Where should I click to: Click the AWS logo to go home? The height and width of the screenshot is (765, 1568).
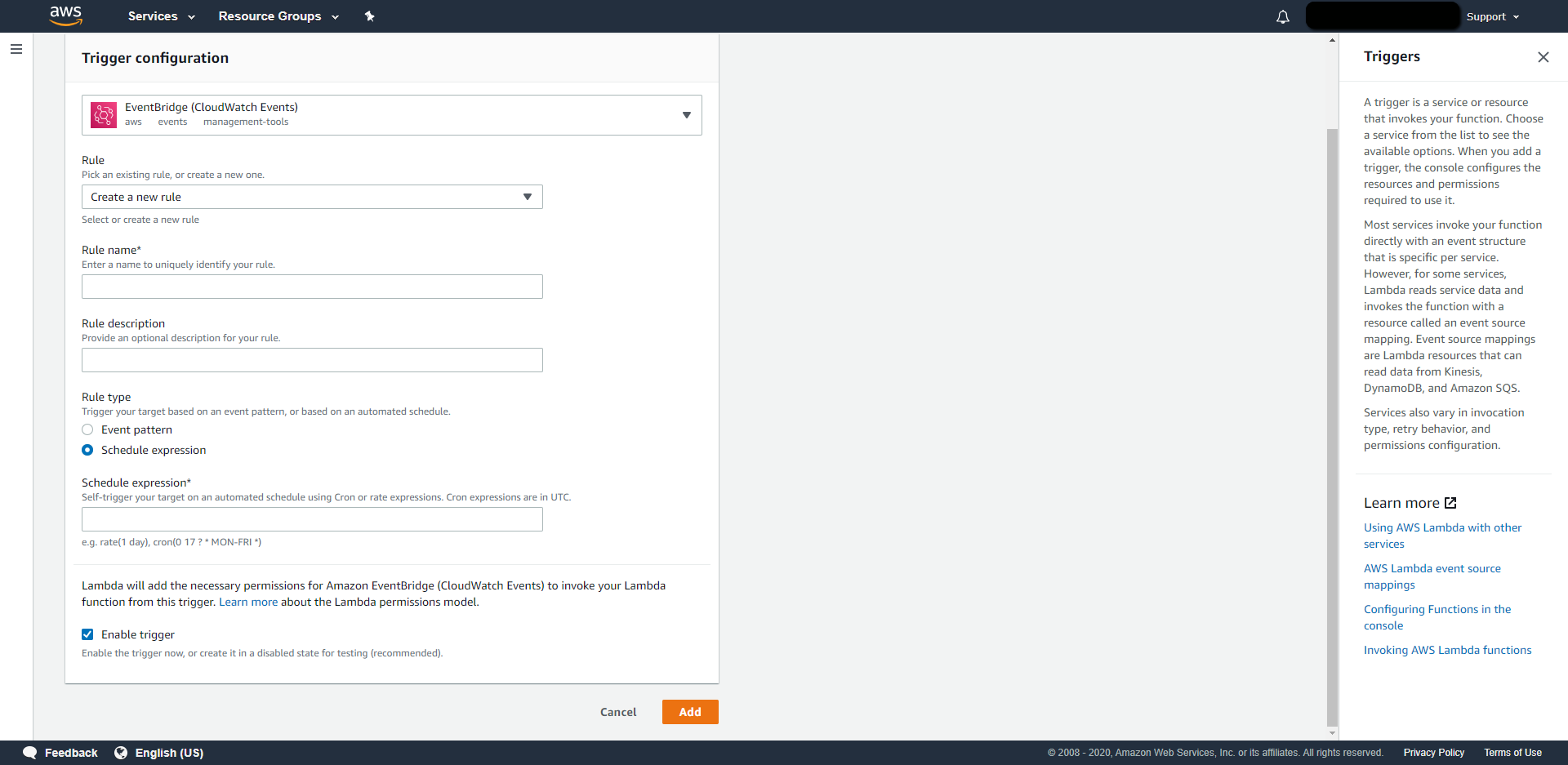coord(66,16)
